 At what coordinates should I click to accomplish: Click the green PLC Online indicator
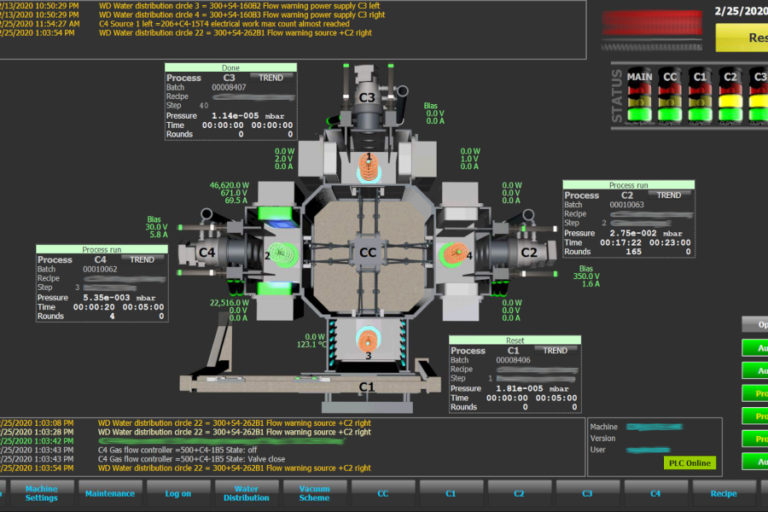click(689, 463)
